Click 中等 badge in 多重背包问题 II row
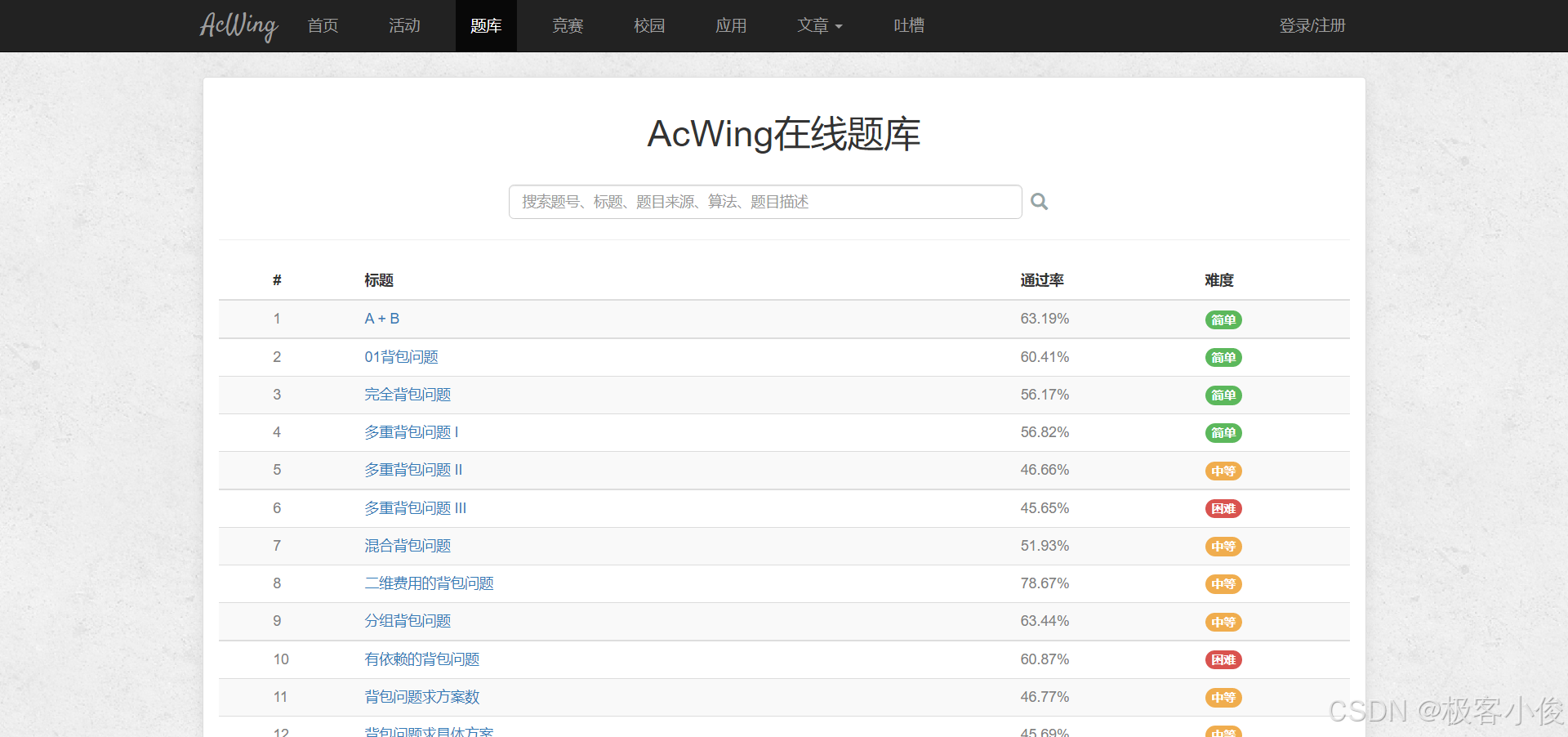 1223,471
